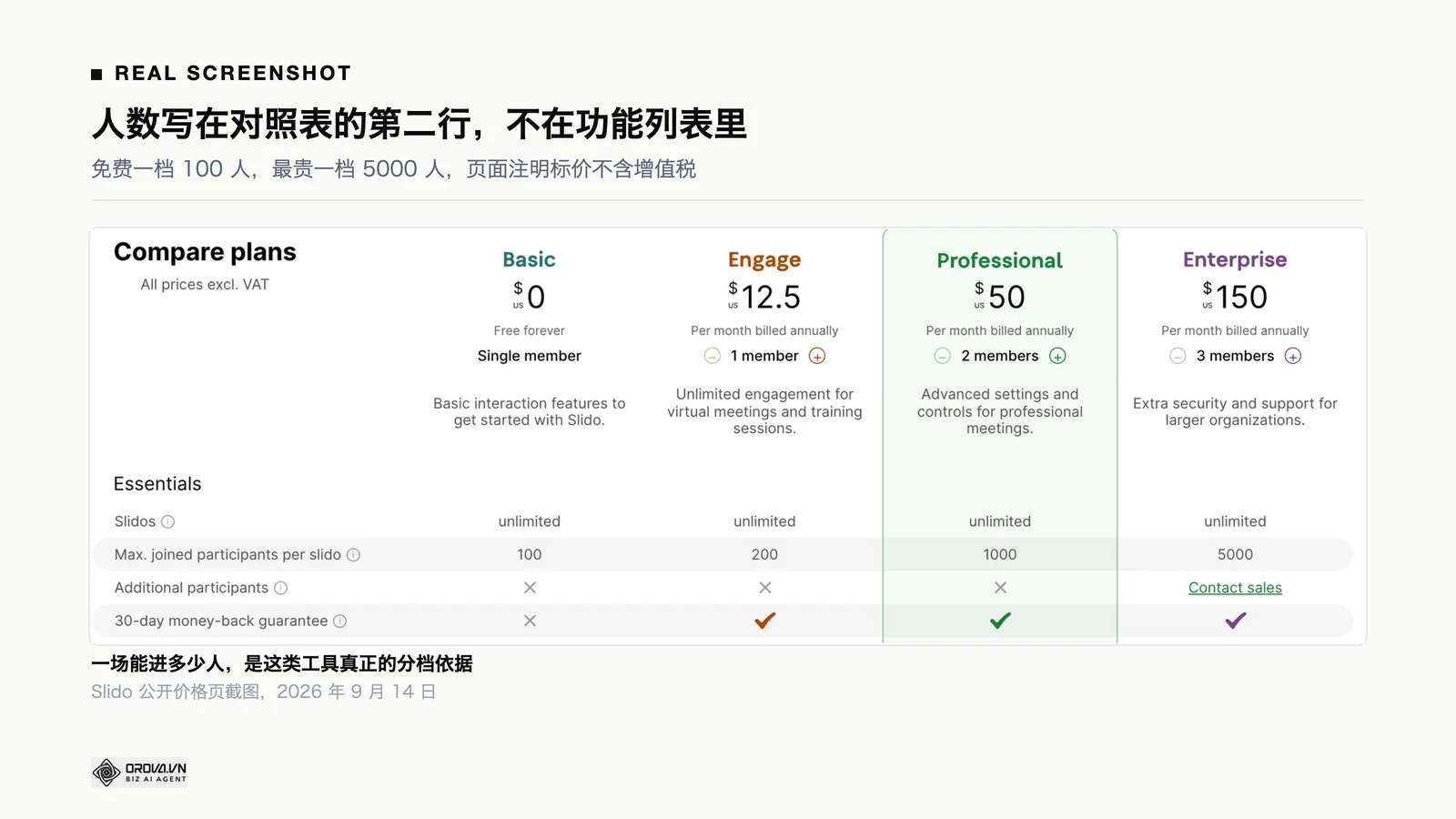
Task: Click Professional money-back guarantee checkmark
Action: (1000, 621)
